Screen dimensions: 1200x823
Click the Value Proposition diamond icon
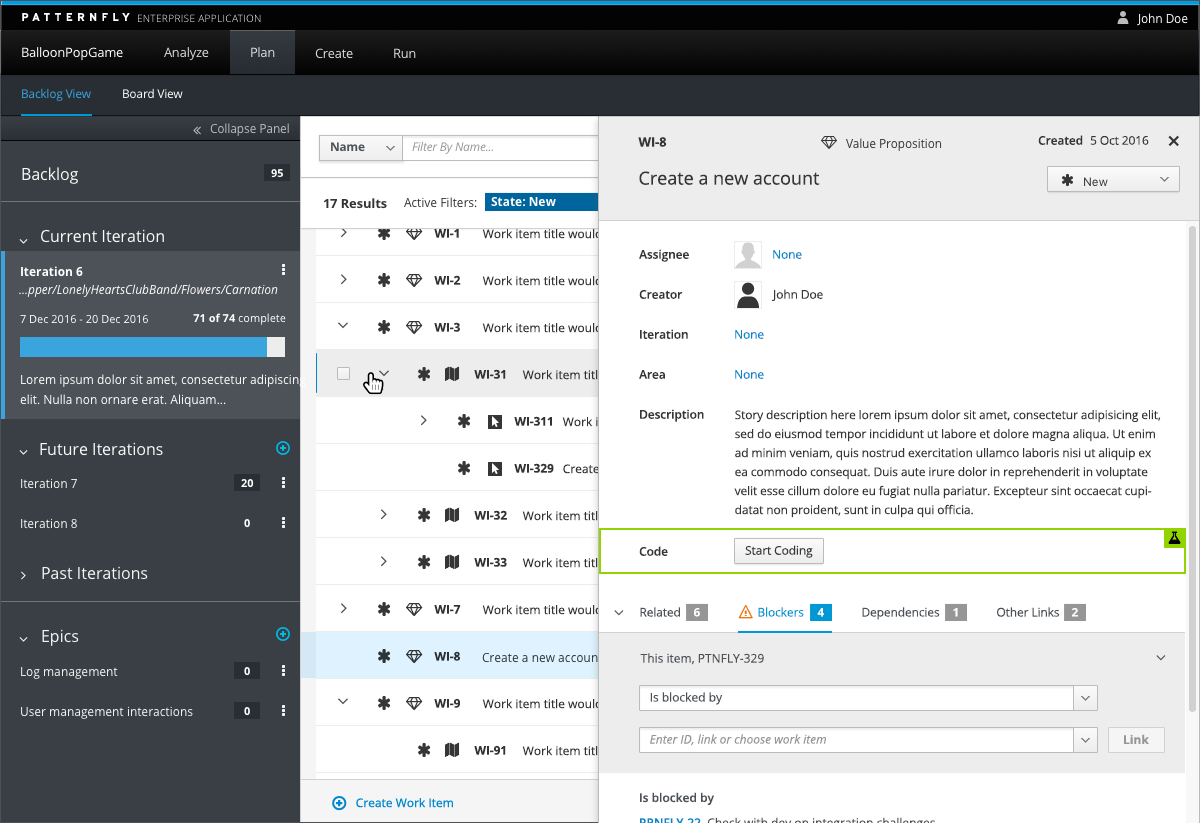(829, 143)
